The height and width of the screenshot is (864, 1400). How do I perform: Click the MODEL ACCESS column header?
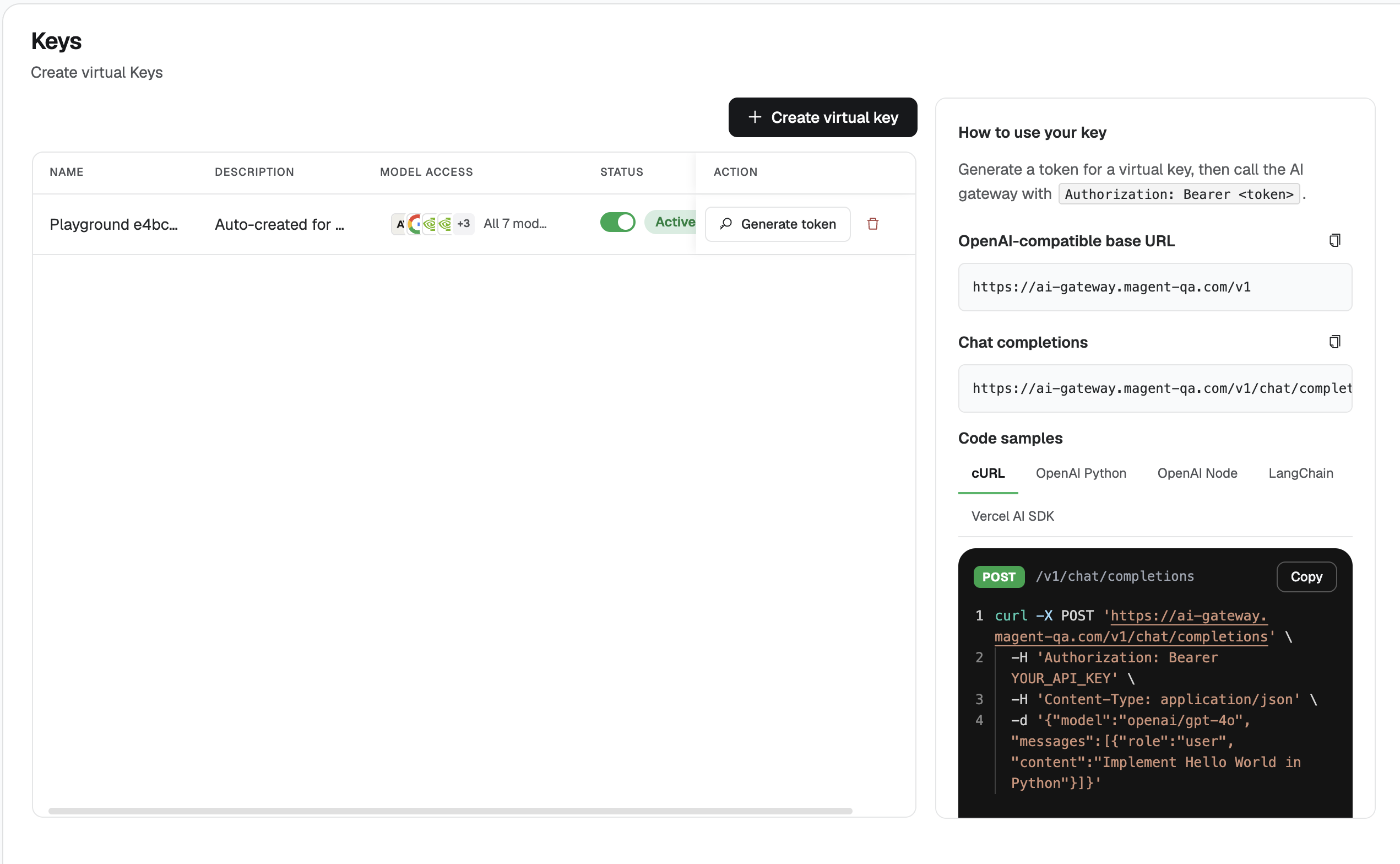[426, 172]
